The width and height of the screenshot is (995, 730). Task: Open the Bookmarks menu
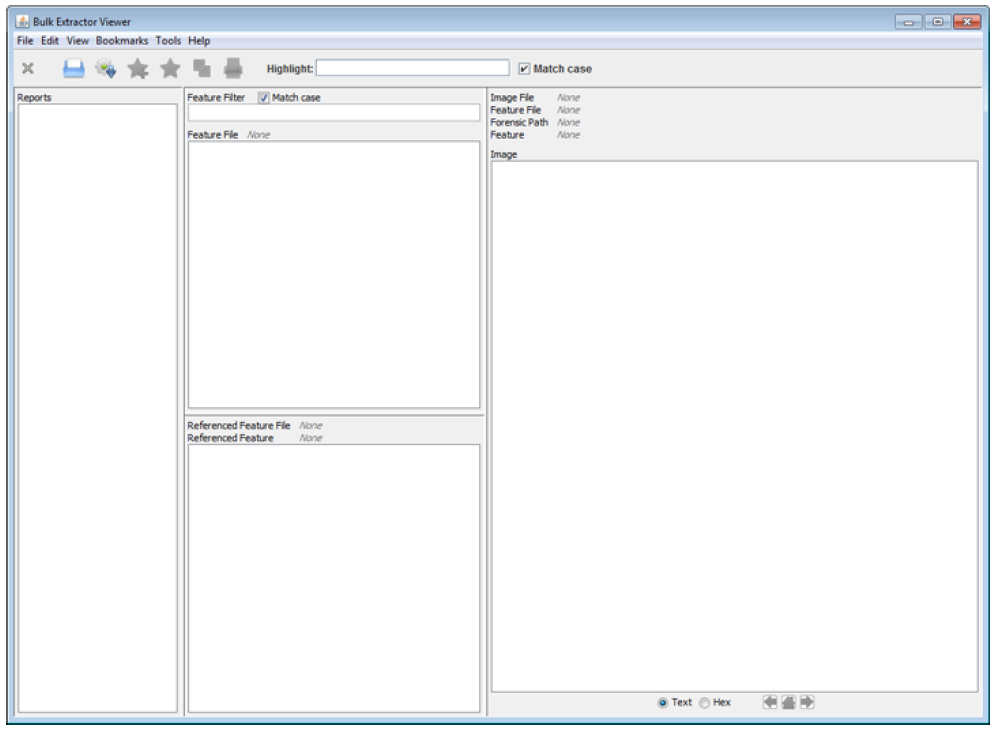tap(122, 41)
